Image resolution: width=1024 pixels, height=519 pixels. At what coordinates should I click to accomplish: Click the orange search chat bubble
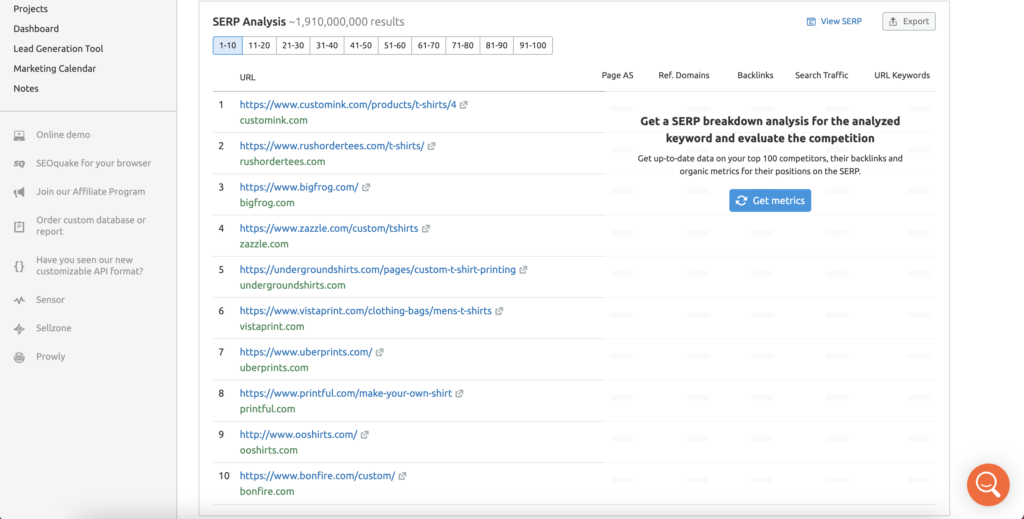988,484
